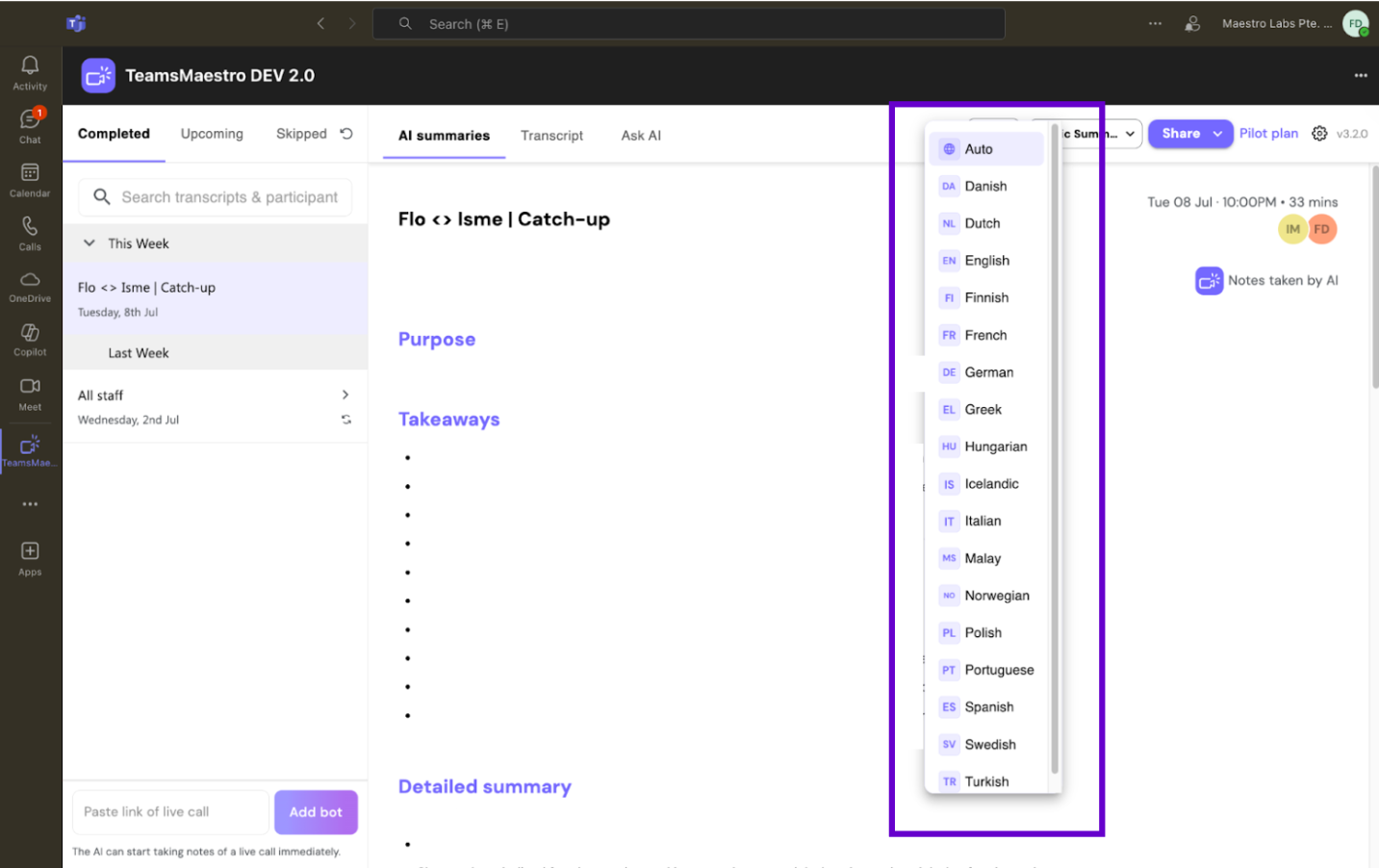Select Malay language option
The height and width of the screenshot is (868, 1379).
(x=986, y=558)
